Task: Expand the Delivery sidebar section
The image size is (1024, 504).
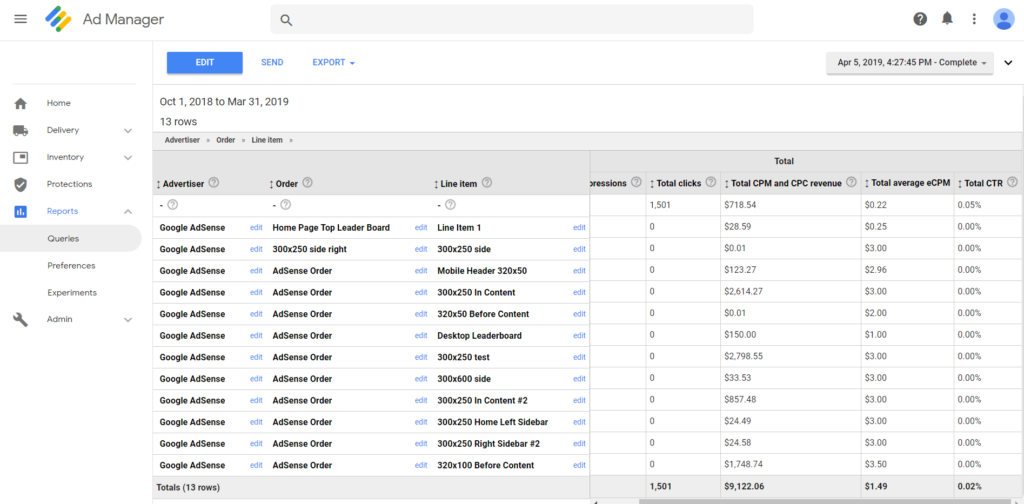Action: click(128, 131)
